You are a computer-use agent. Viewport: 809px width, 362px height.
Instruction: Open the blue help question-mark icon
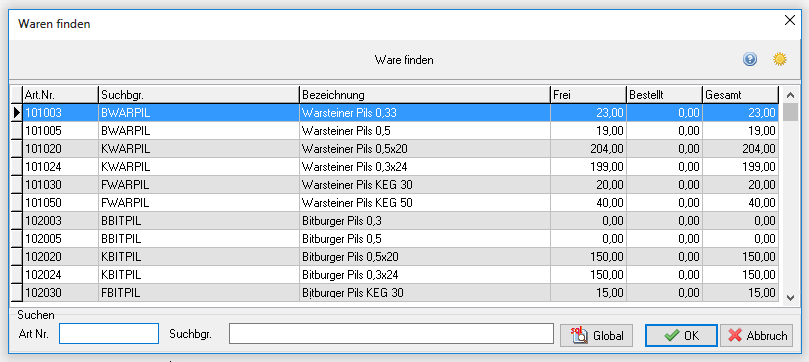tap(750, 60)
